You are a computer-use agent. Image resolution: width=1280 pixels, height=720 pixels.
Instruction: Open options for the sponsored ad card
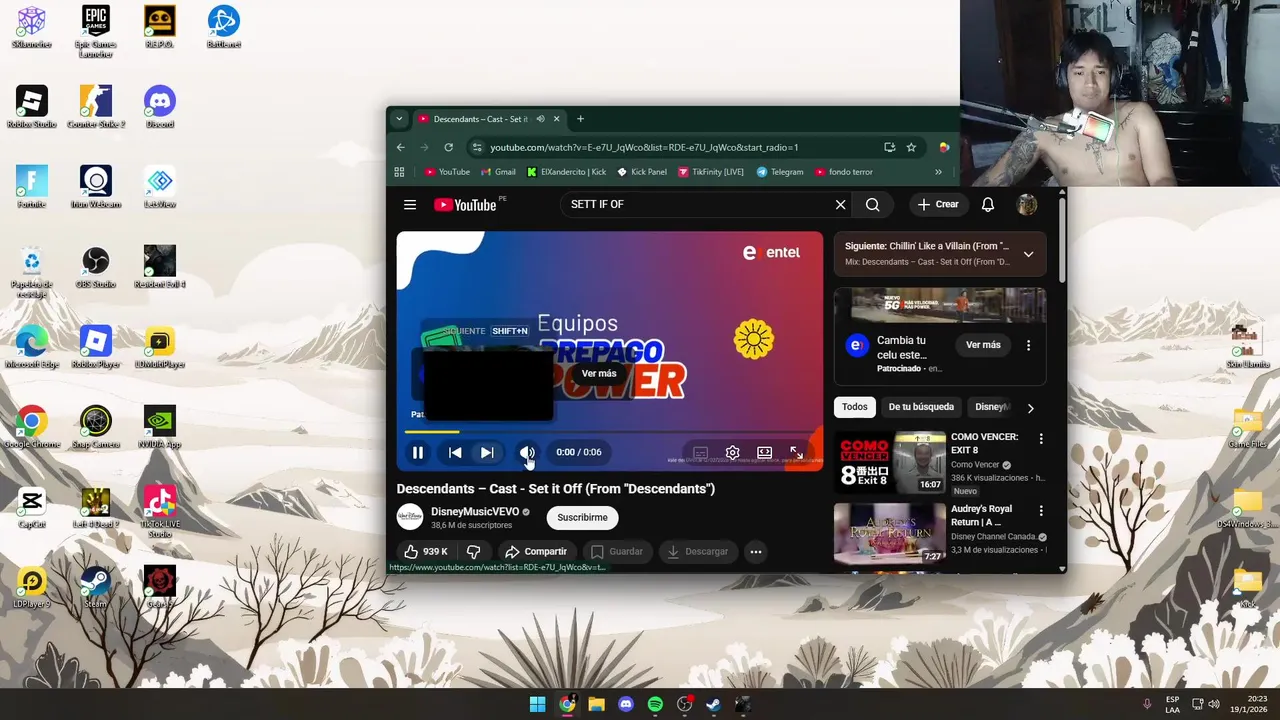click(x=1028, y=345)
